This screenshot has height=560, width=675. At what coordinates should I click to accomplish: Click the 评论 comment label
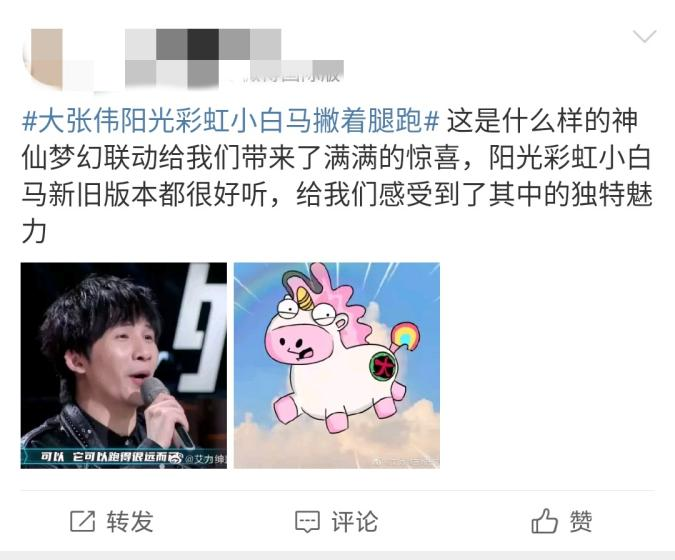point(355,522)
